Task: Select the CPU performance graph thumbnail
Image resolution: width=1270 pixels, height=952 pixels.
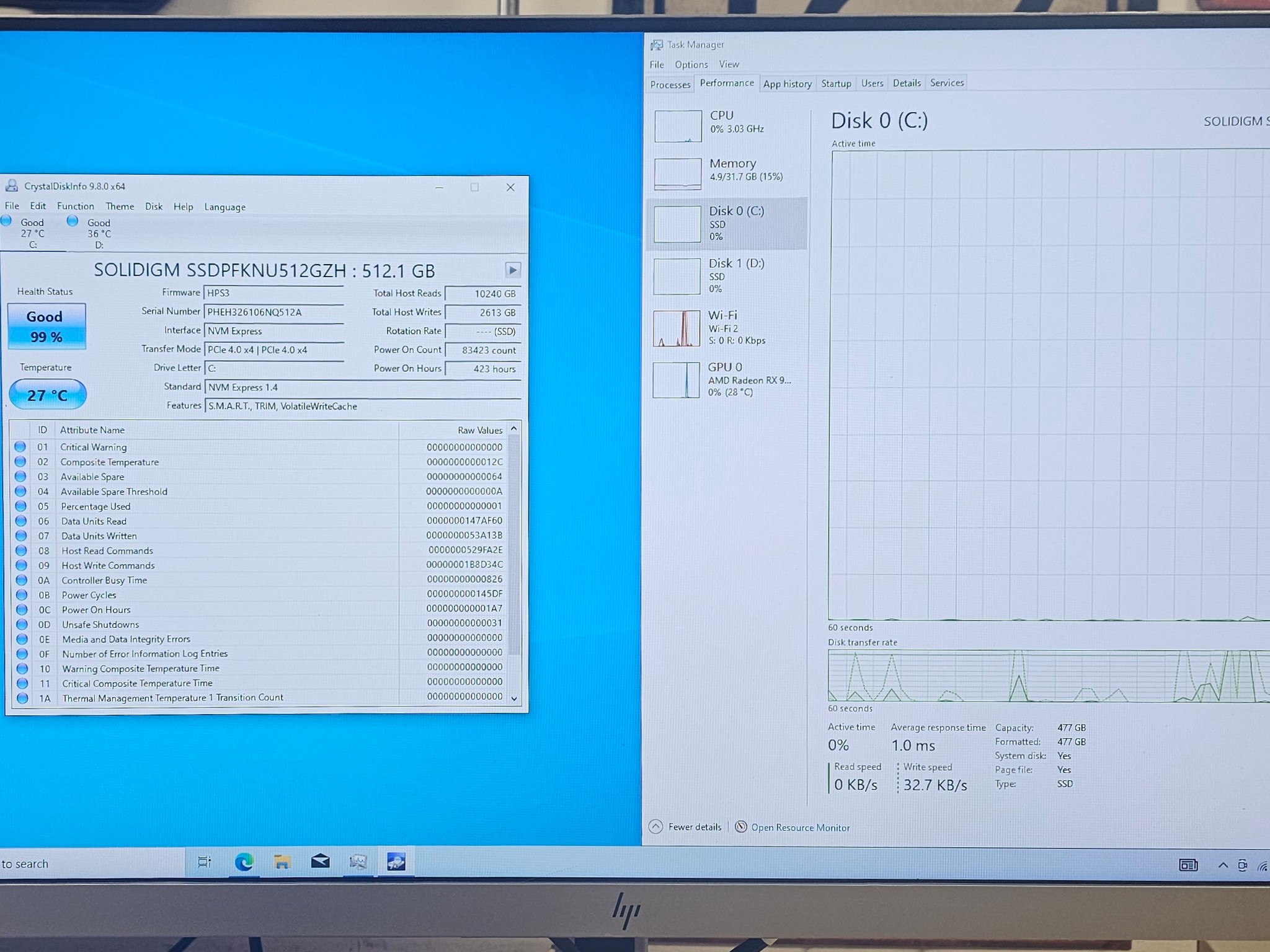Action: pos(678,126)
